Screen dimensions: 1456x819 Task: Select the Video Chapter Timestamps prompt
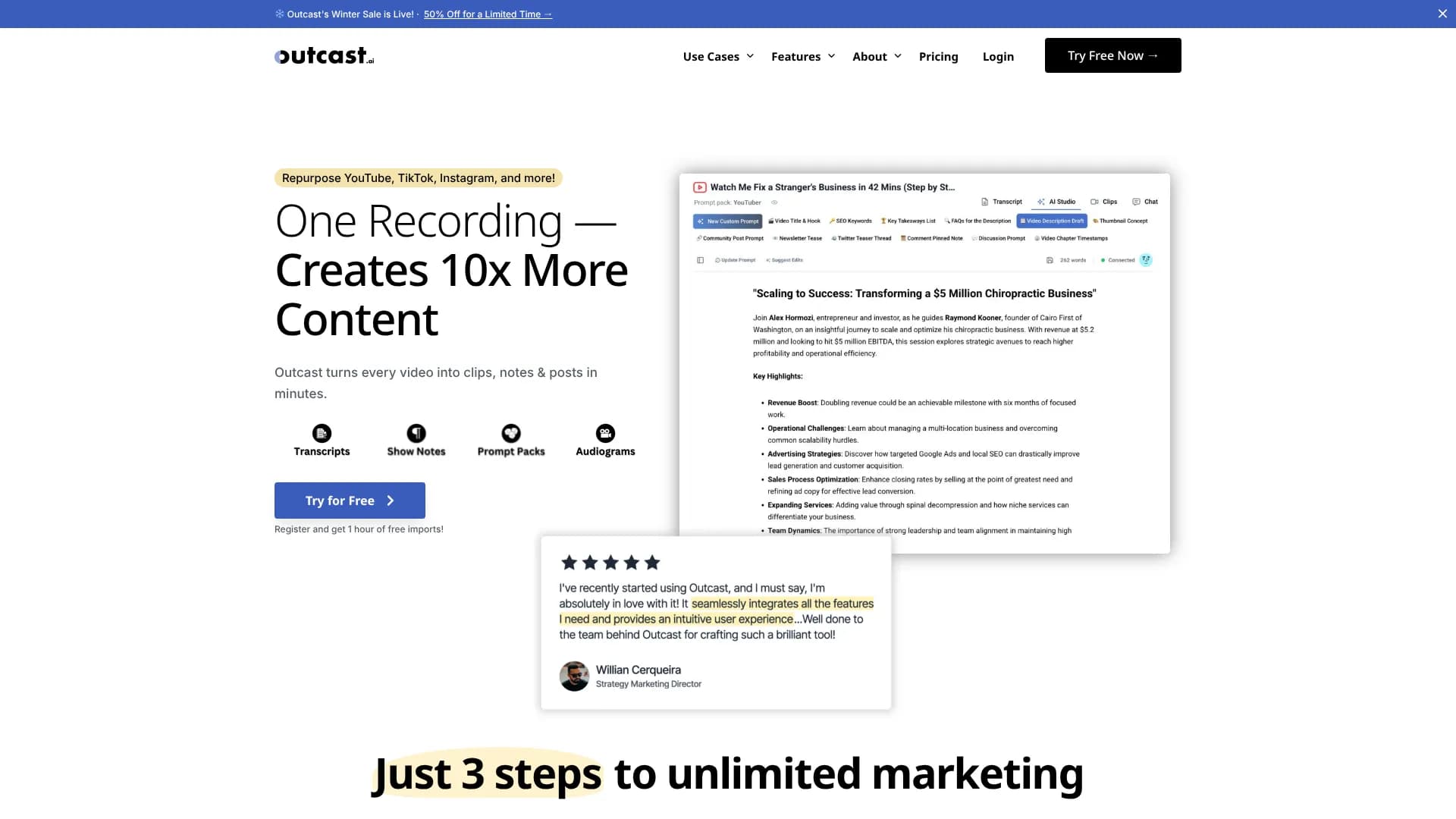1071,238
